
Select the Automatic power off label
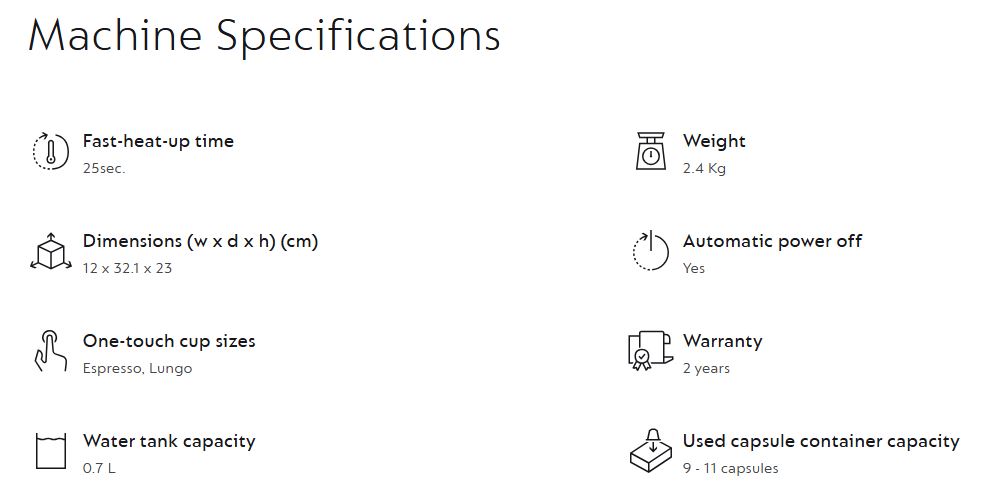pyautogui.click(x=772, y=241)
